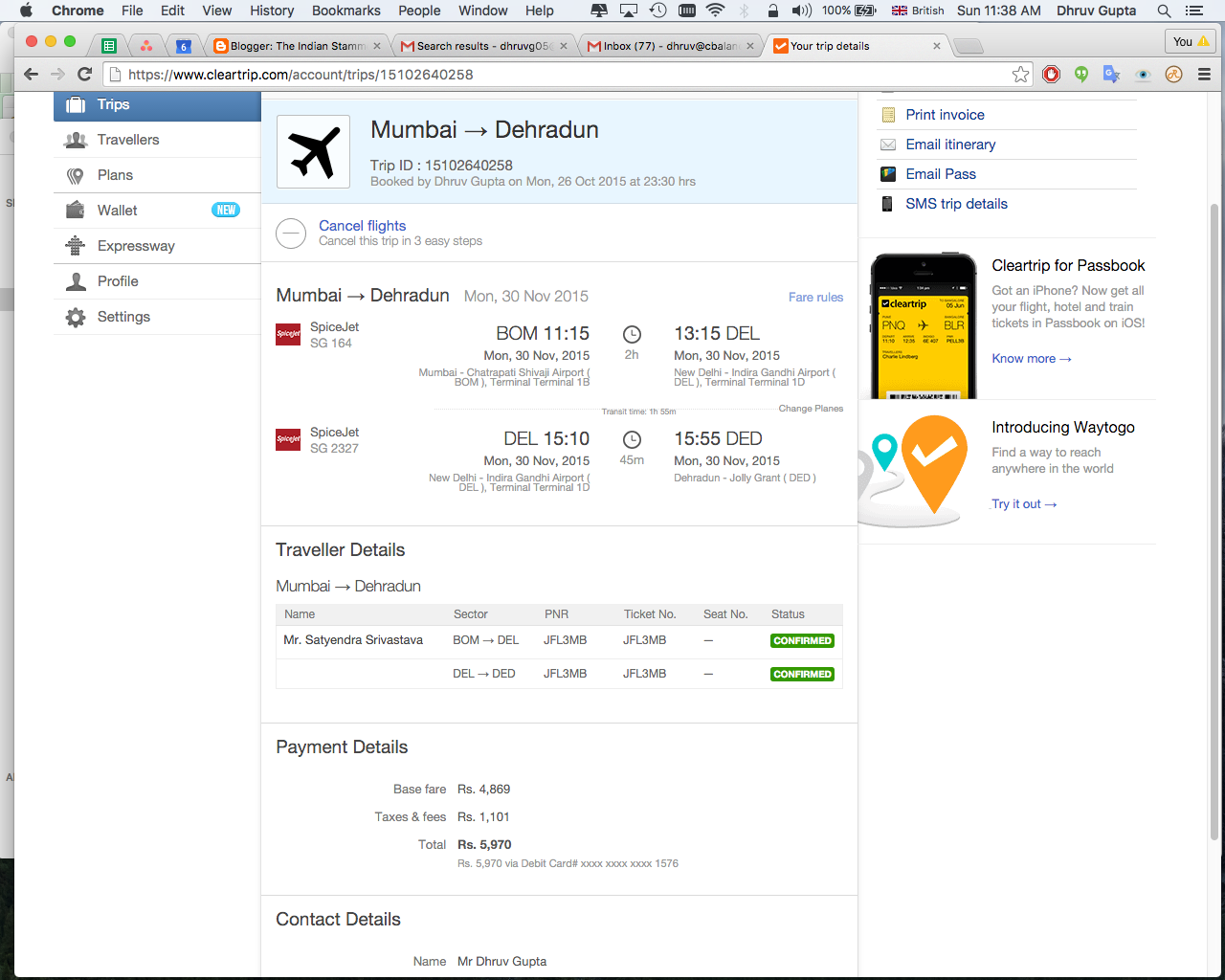Click the SpiceJet logo for SG 164
The image size is (1225, 980).
pyautogui.click(x=288, y=333)
